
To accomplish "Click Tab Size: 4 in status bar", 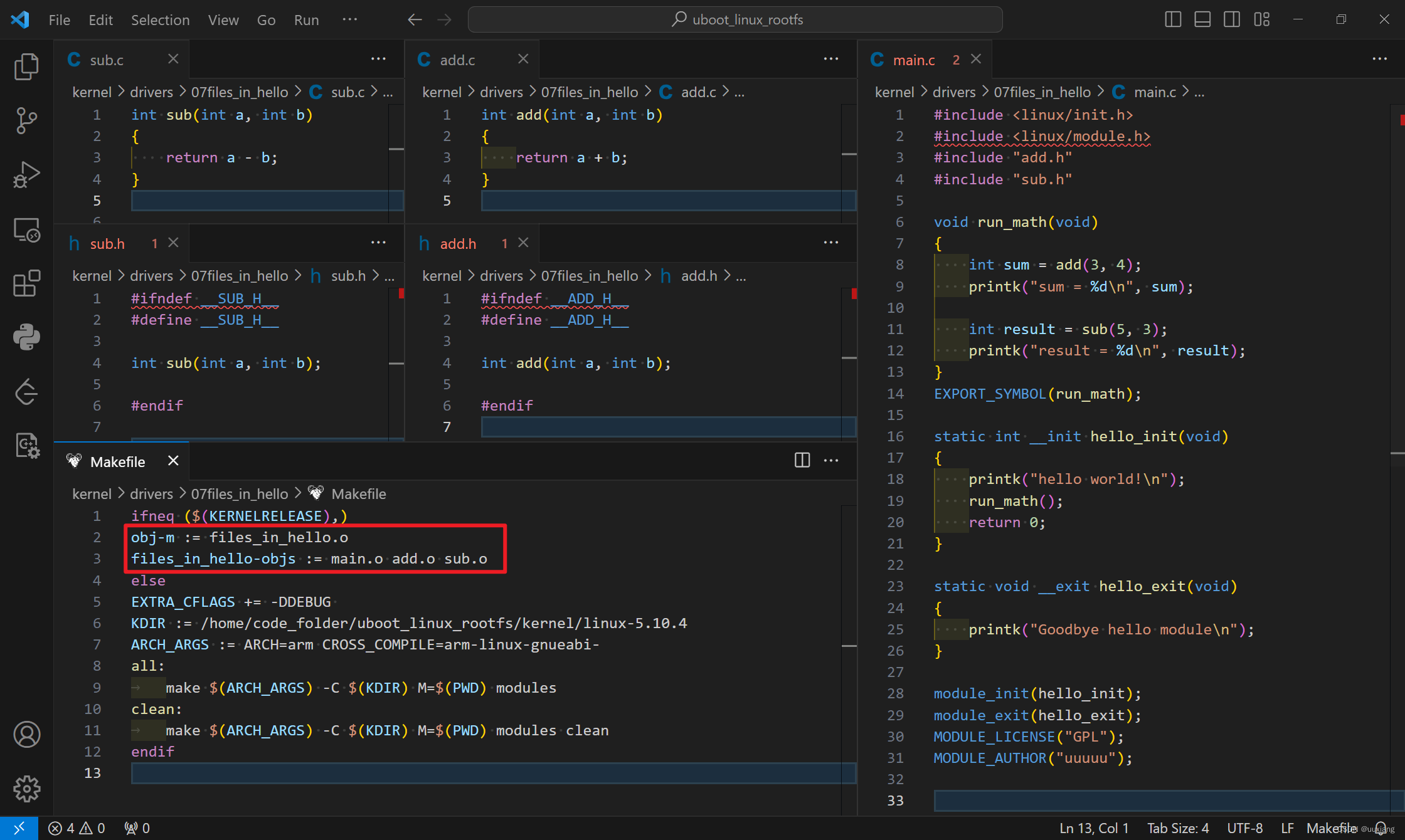I will point(1177,828).
